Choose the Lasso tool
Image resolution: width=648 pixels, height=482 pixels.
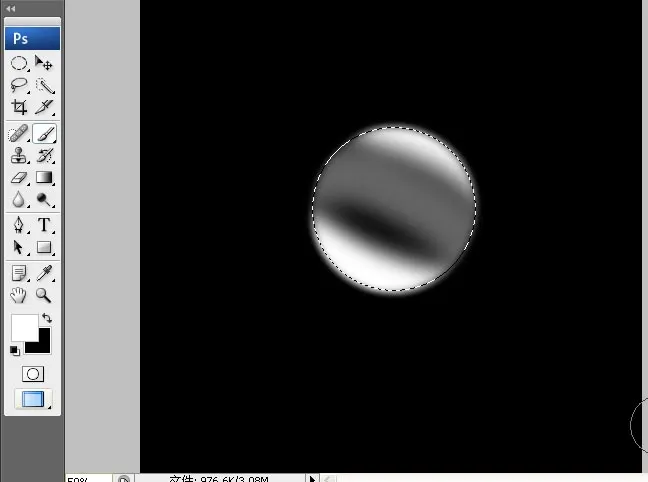[x=19, y=85]
